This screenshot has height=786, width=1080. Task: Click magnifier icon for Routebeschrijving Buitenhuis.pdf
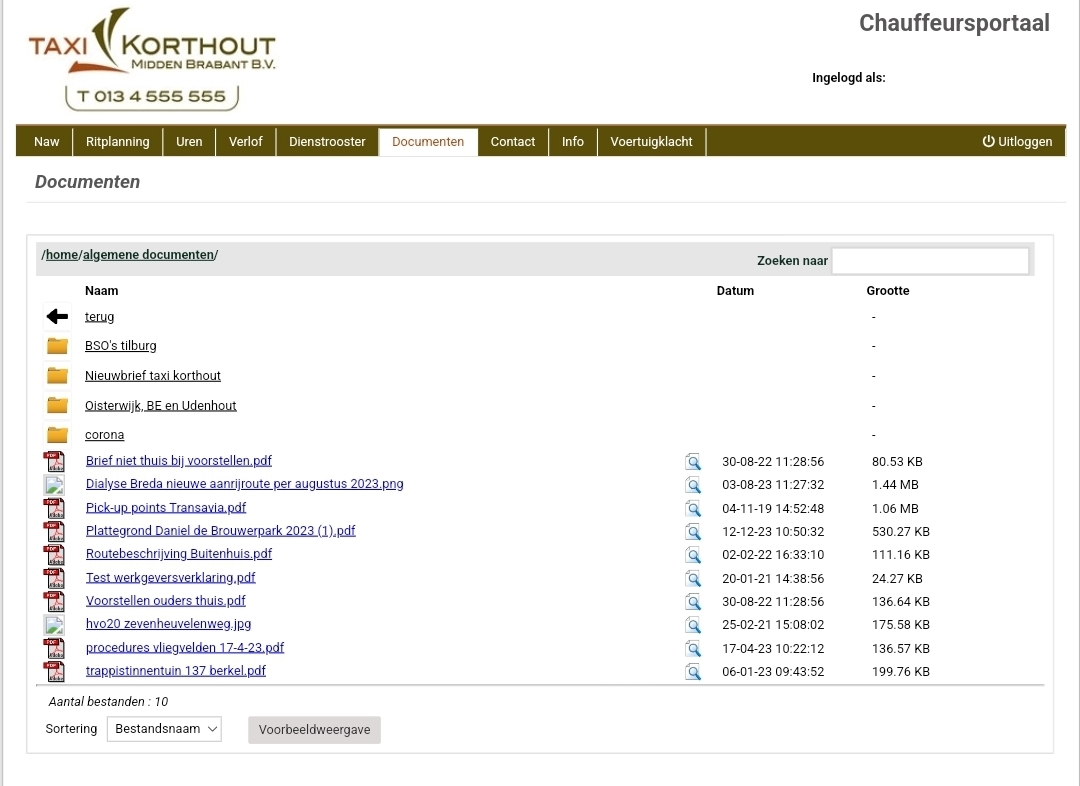693,555
